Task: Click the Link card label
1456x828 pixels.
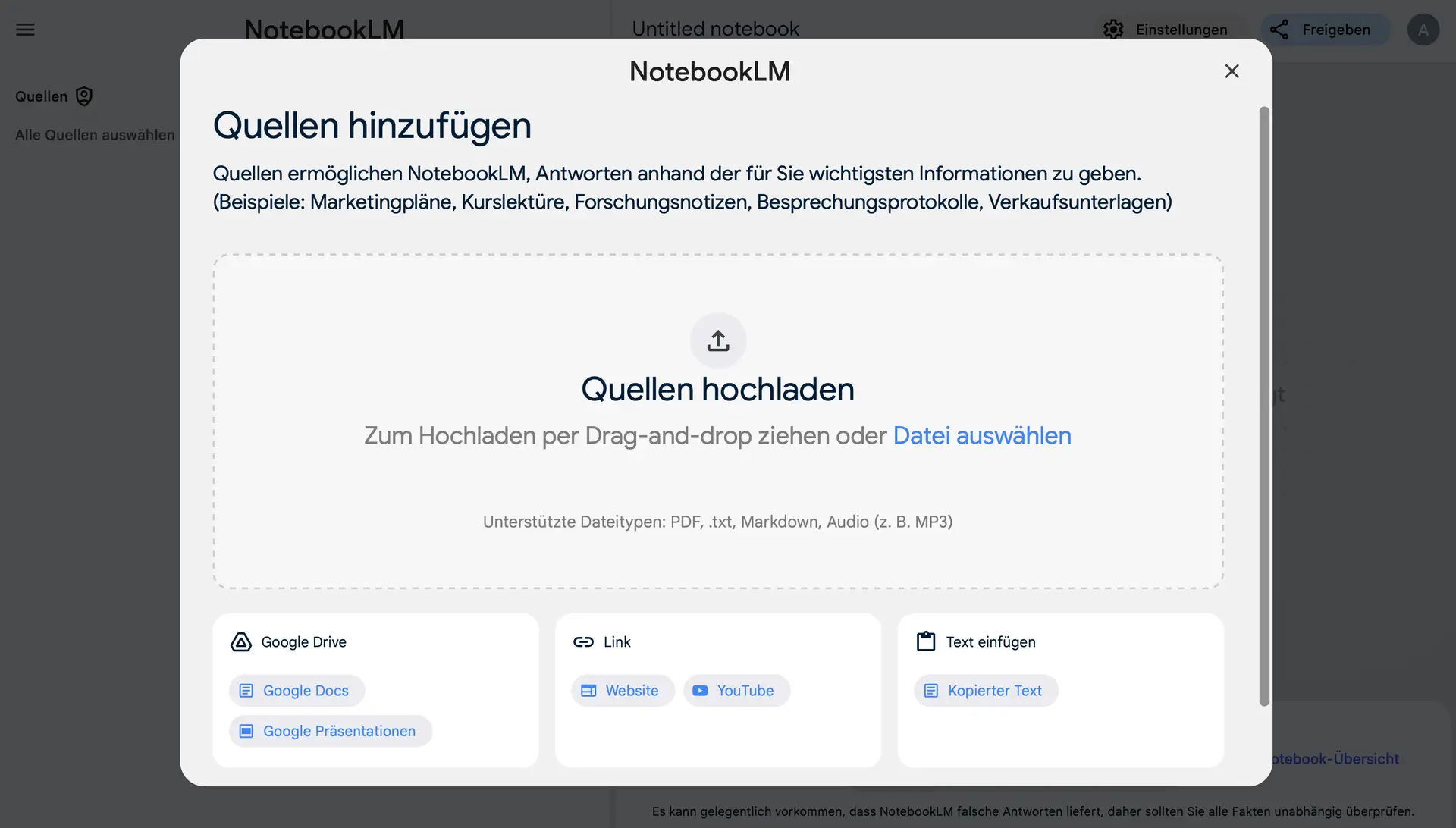Action: pos(617,642)
